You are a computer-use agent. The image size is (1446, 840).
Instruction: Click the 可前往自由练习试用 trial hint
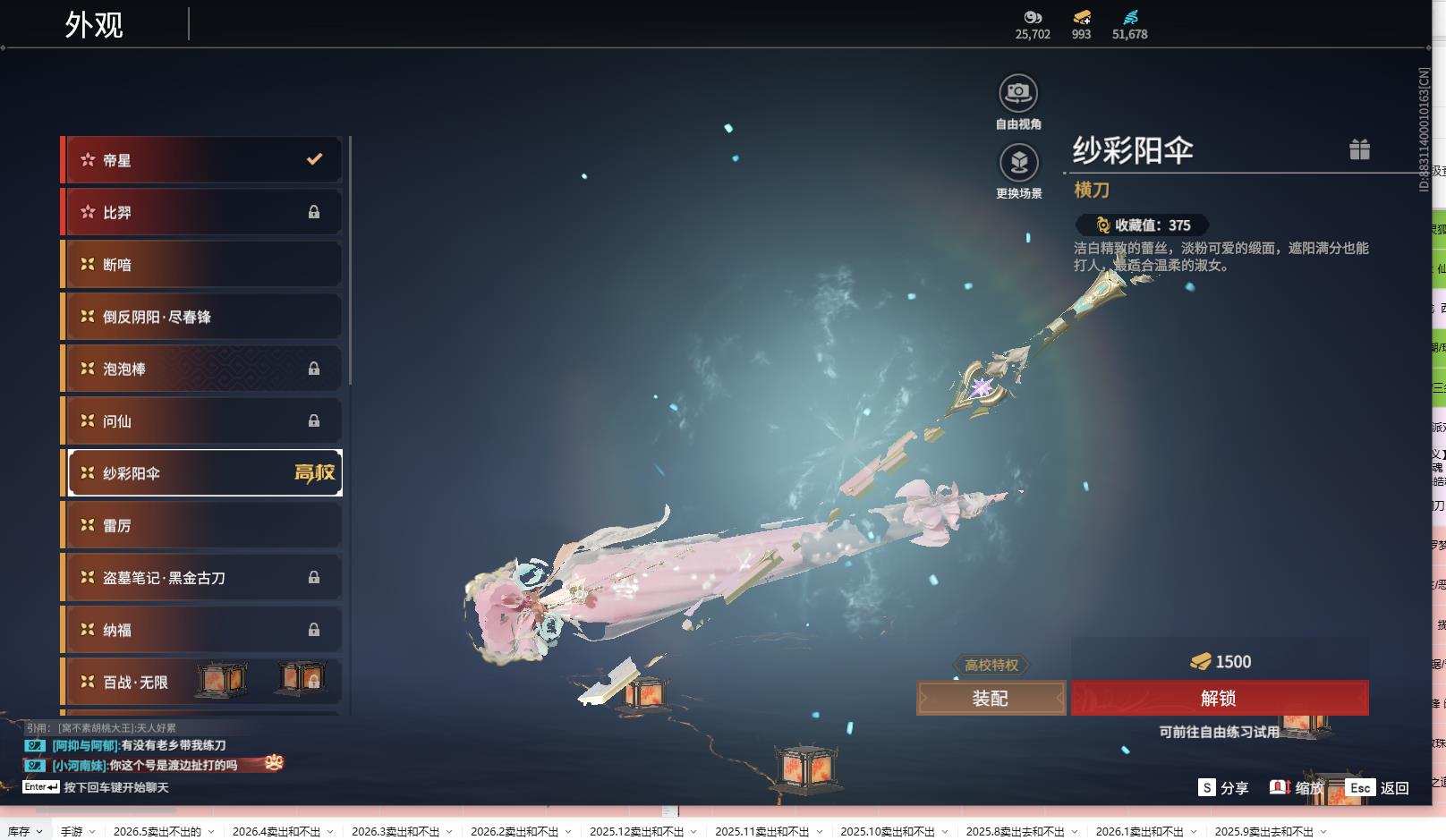click(x=1220, y=732)
